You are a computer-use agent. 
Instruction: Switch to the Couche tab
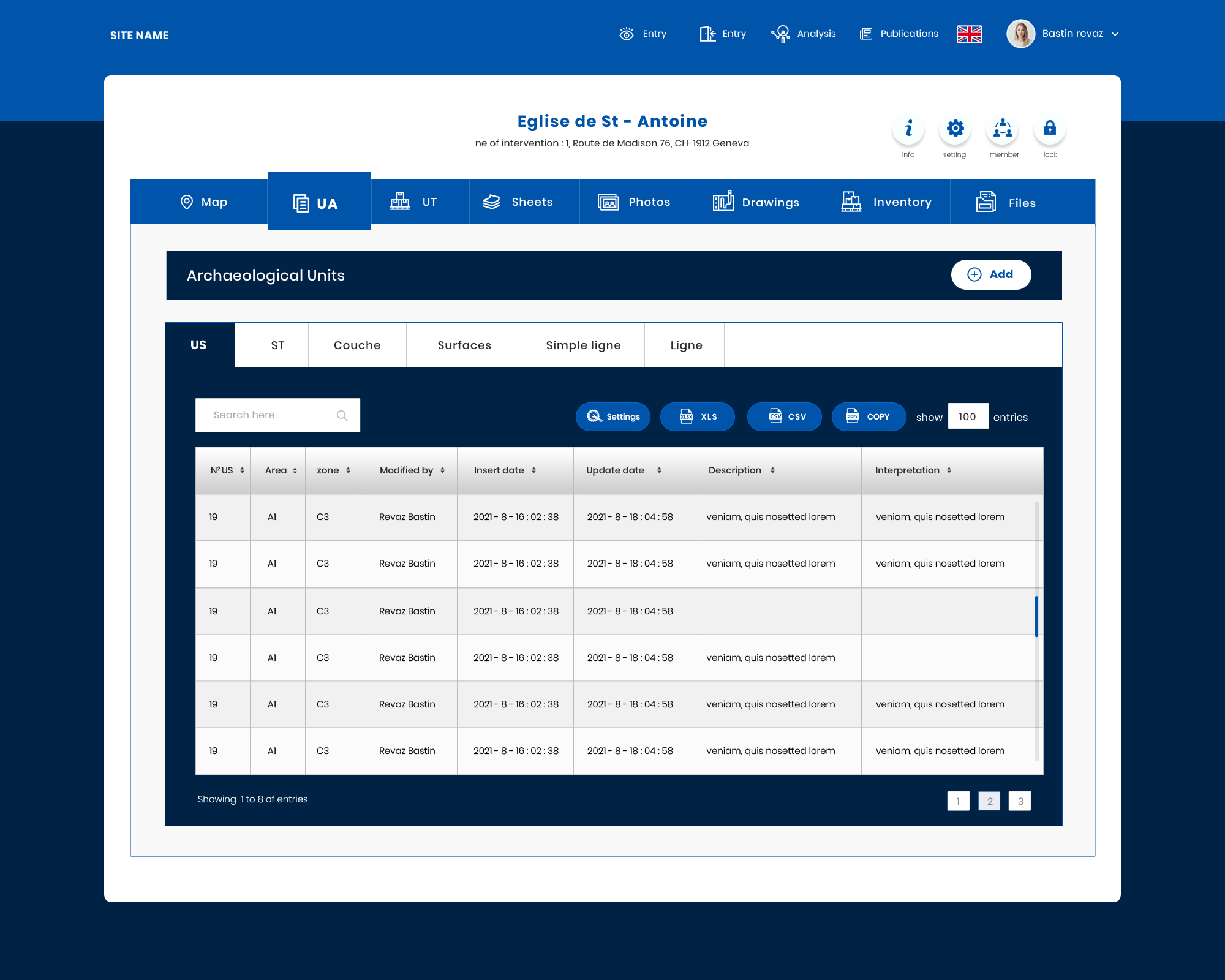tap(357, 345)
